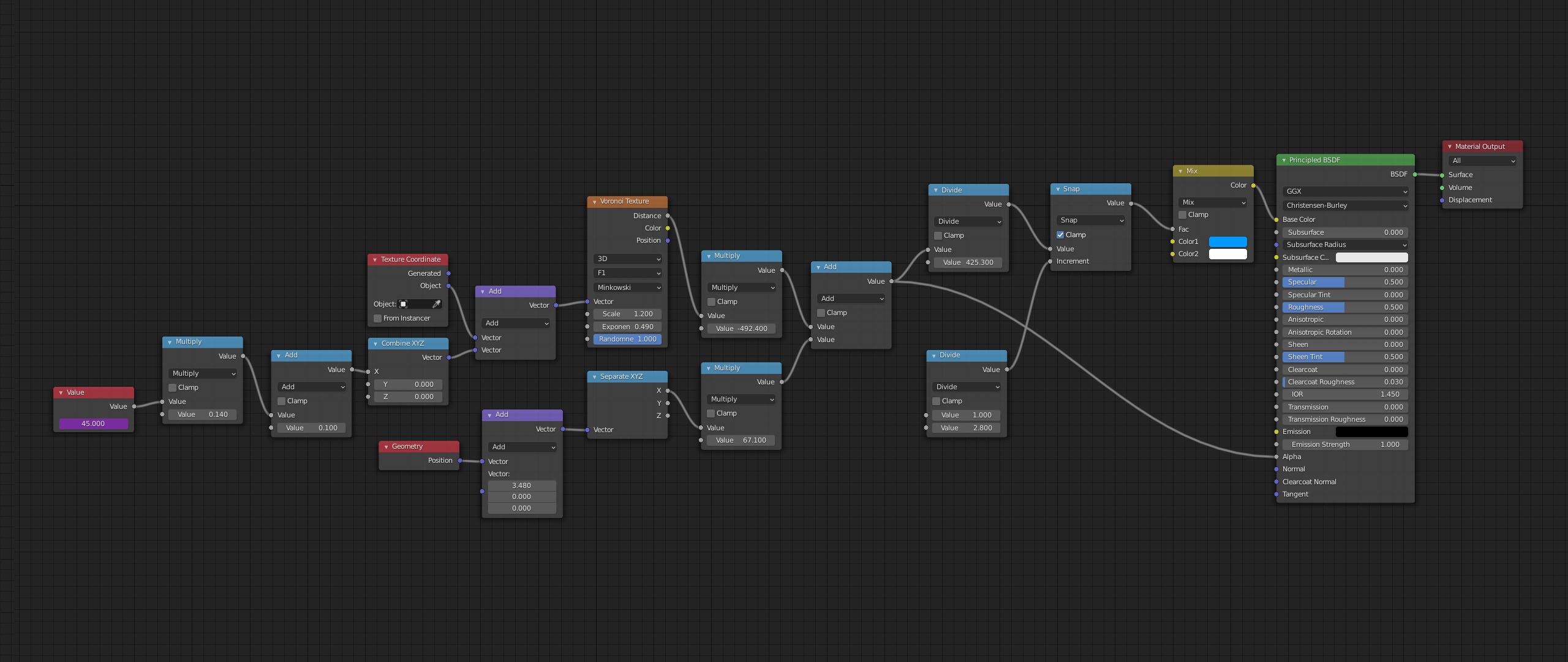Image resolution: width=1568 pixels, height=662 pixels.
Task: Click the blue Color1 swatch in the Mix node
Action: click(1227, 242)
